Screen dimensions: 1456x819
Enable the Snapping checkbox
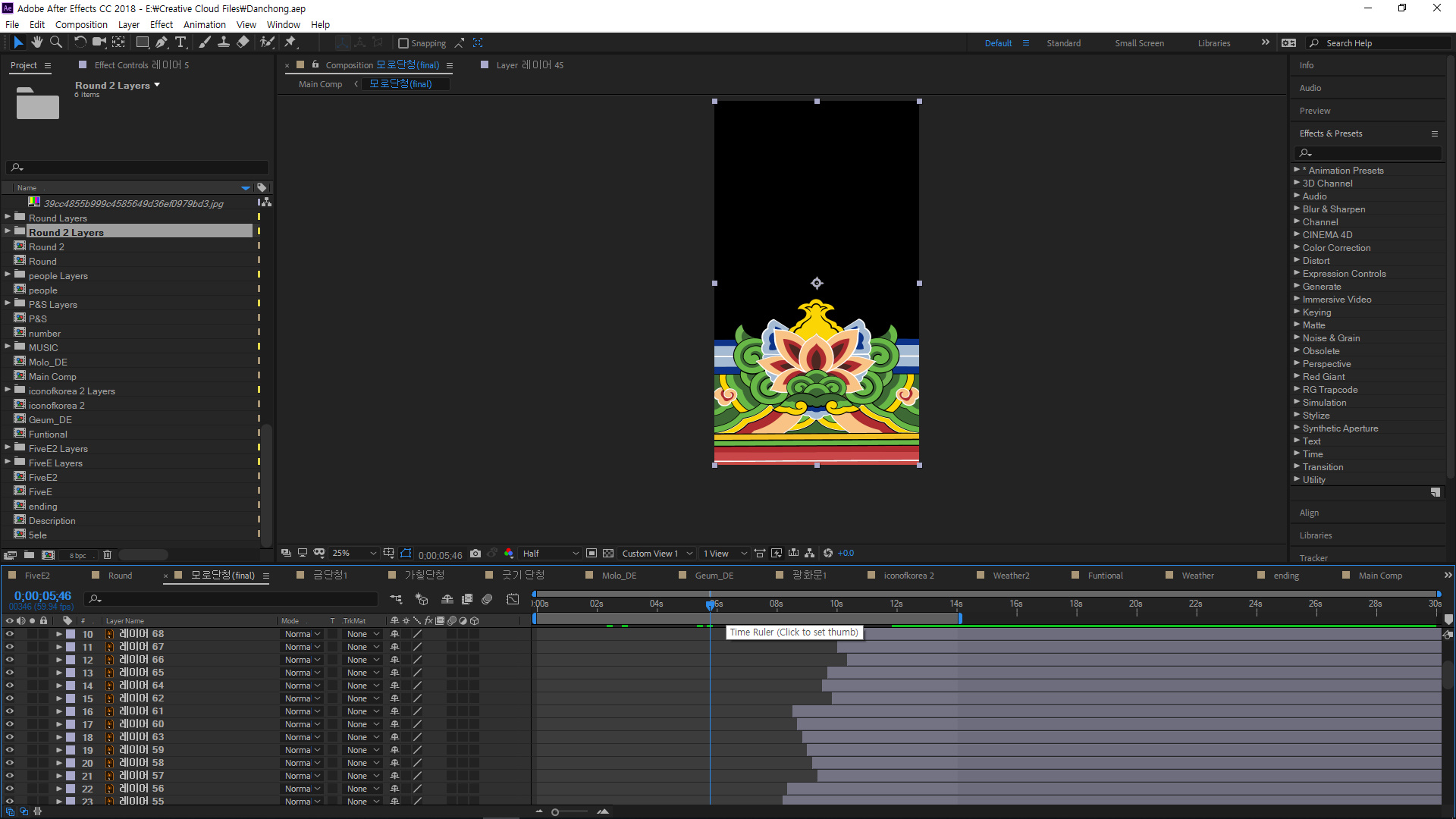pos(403,43)
